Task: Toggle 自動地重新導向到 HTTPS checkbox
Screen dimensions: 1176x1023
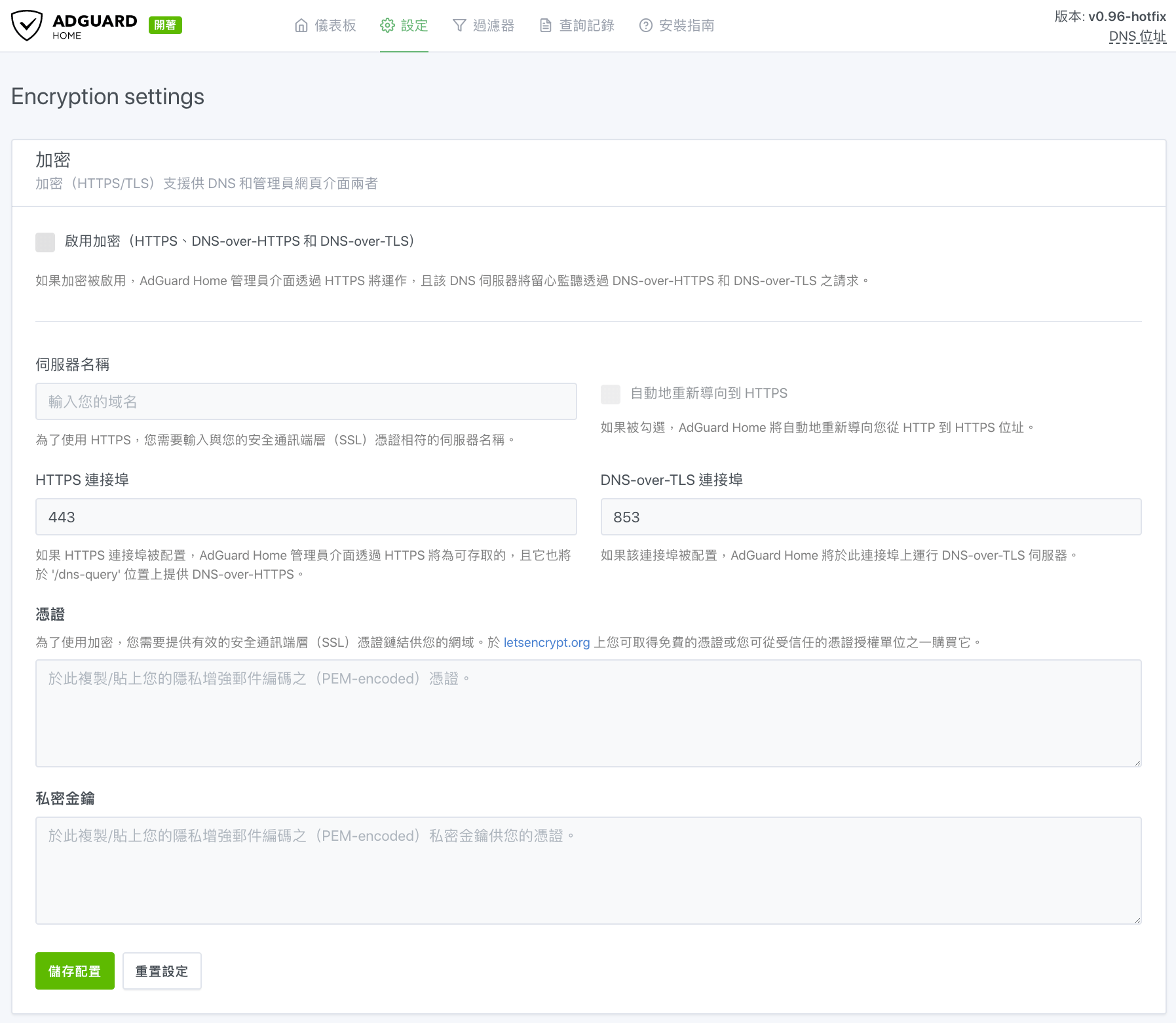Action: point(611,394)
